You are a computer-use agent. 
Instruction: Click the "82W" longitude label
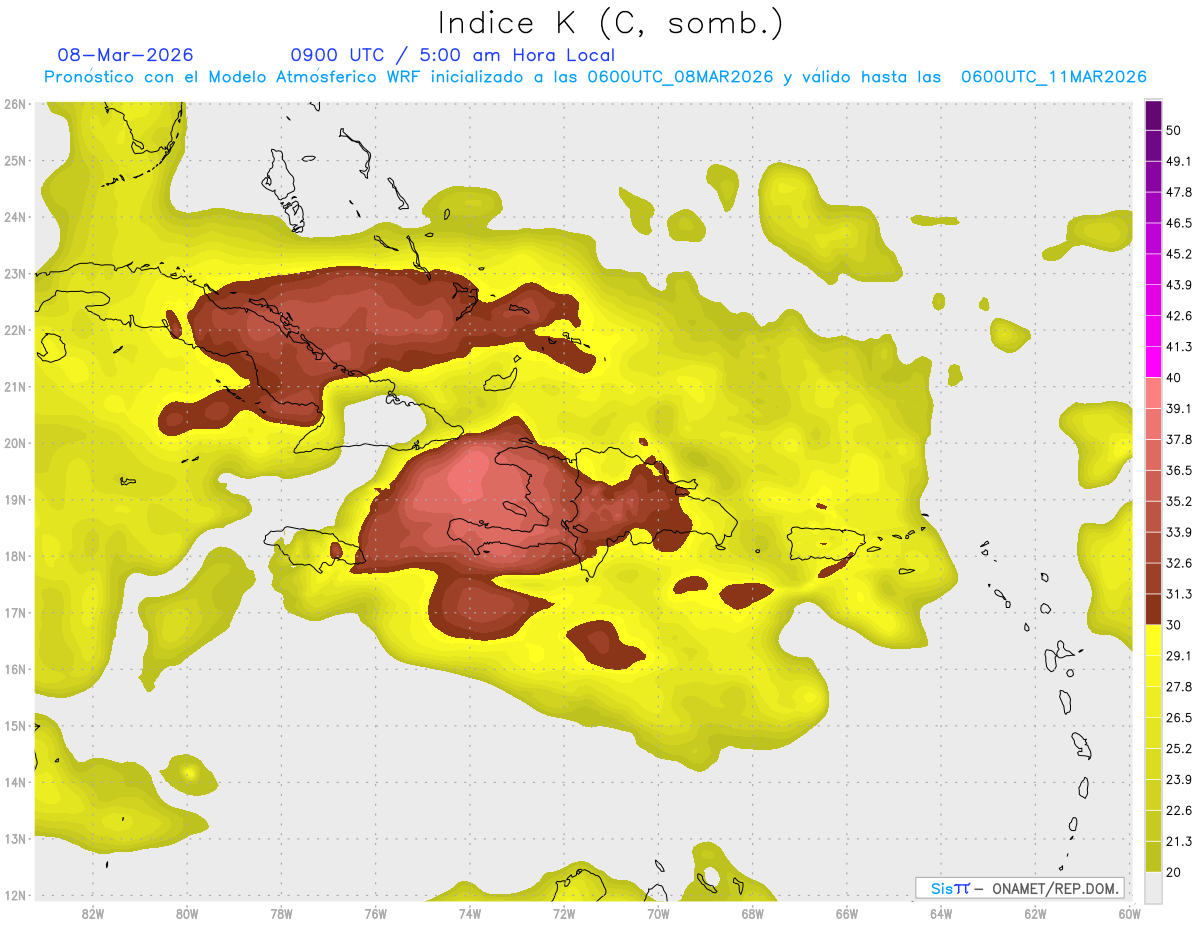[93, 913]
